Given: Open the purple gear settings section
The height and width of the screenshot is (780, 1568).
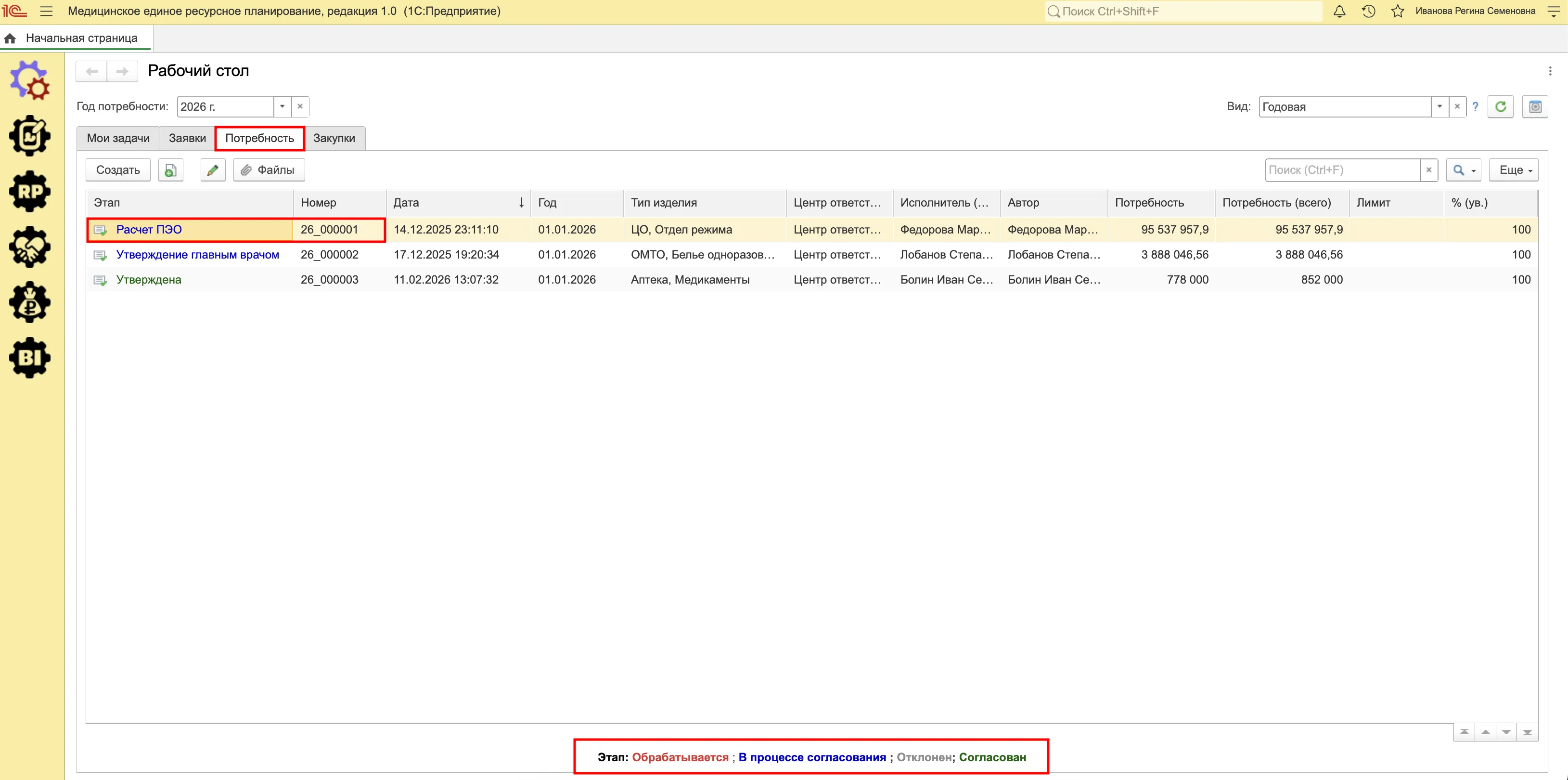Looking at the screenshot, I should point(29,80).
